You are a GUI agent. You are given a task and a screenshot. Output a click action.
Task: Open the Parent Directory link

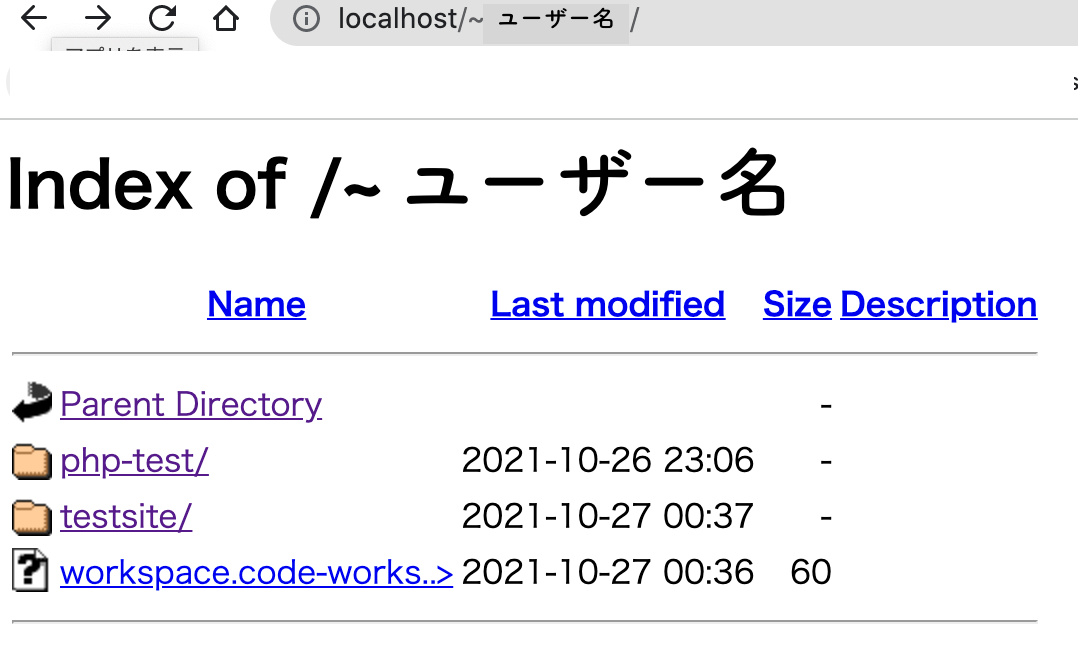point(191,404)
